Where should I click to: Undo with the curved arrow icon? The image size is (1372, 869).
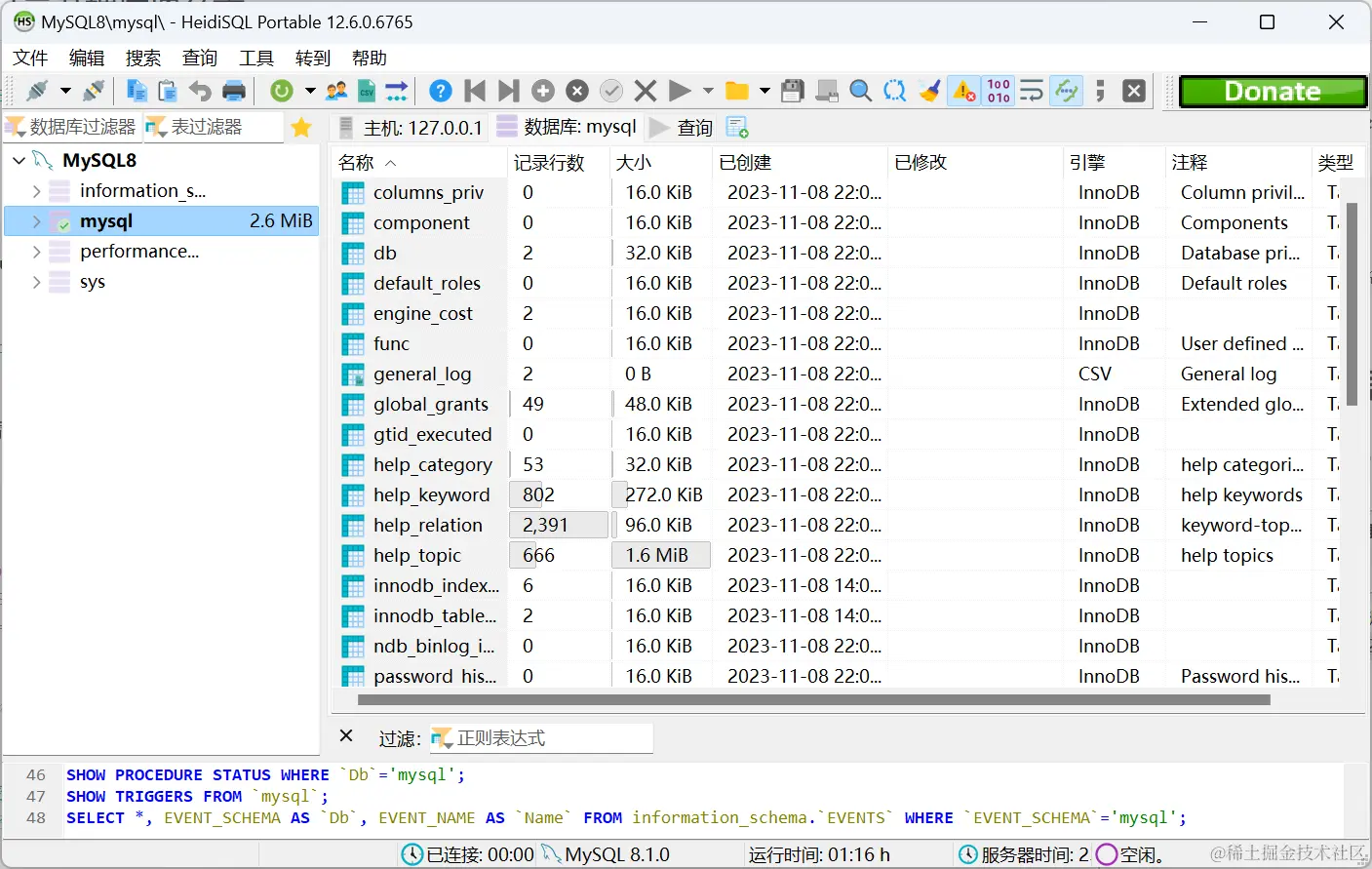coord(200,91)
